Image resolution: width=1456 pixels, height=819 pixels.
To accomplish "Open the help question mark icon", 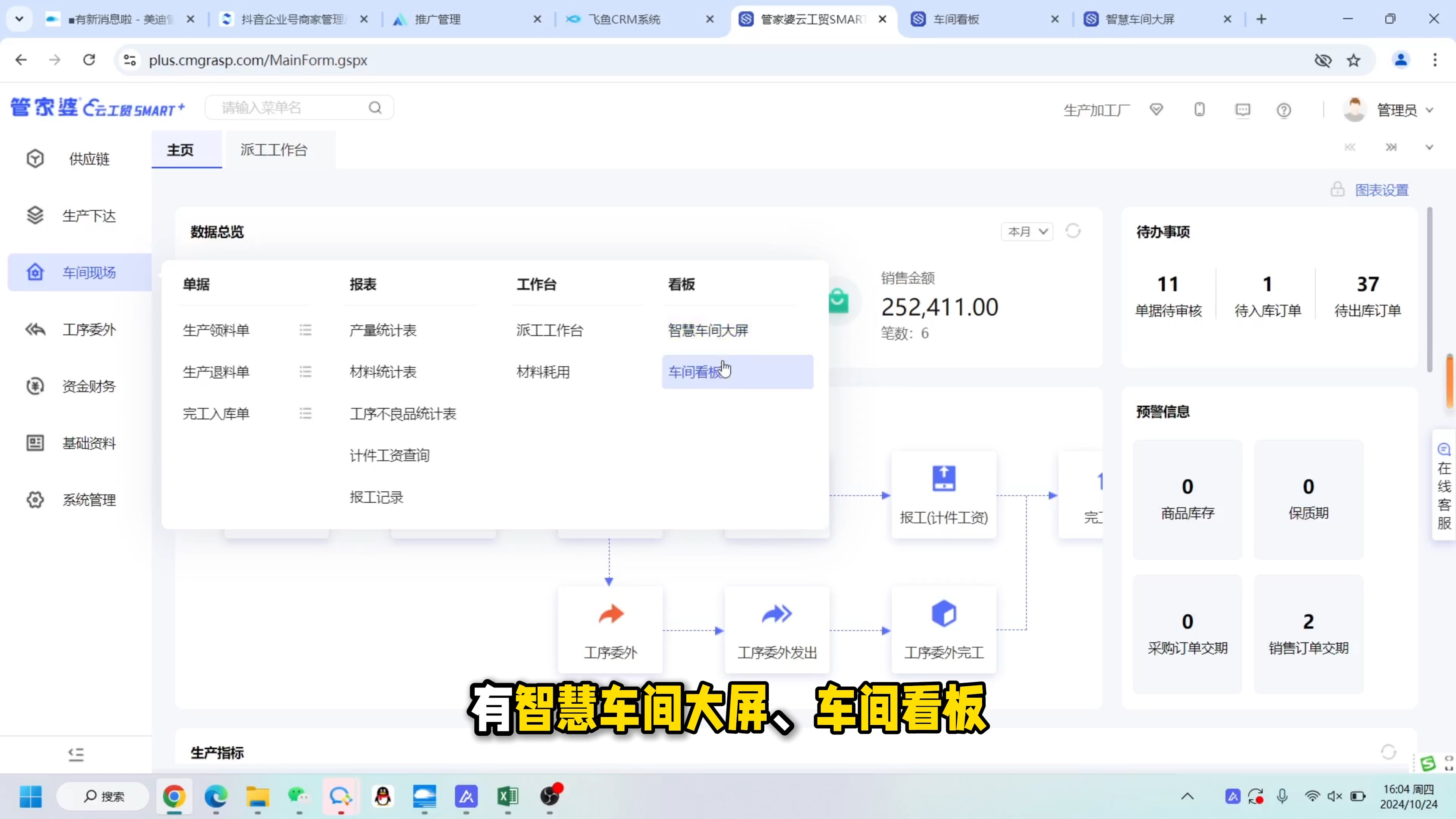I will (1283, 110).
